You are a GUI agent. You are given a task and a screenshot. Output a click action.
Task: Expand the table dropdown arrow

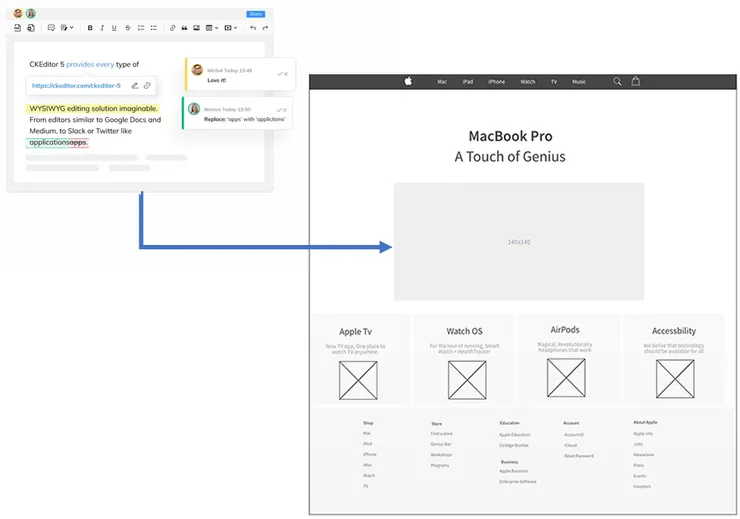(x=217, y=28)
